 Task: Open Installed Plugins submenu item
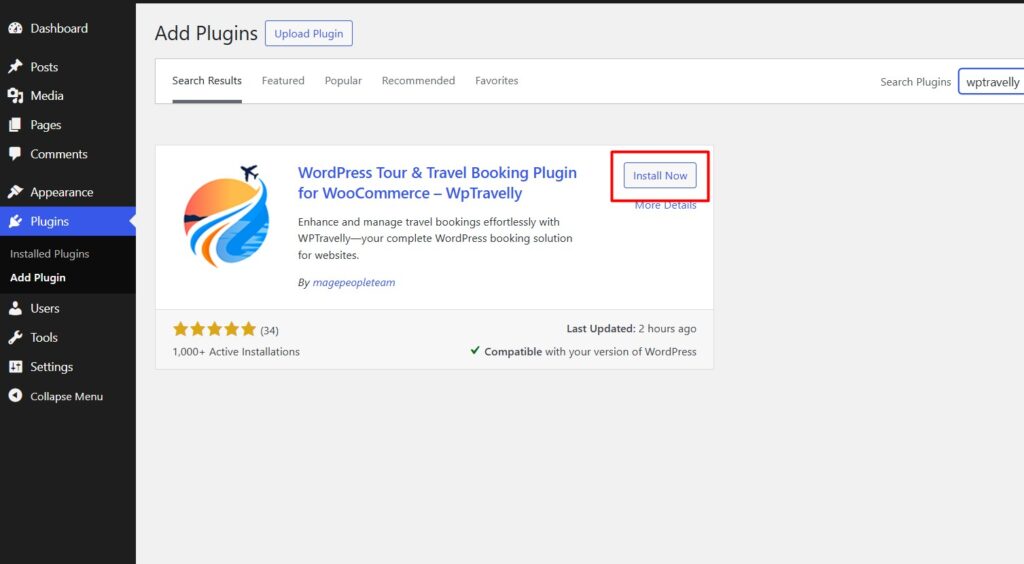50,254
